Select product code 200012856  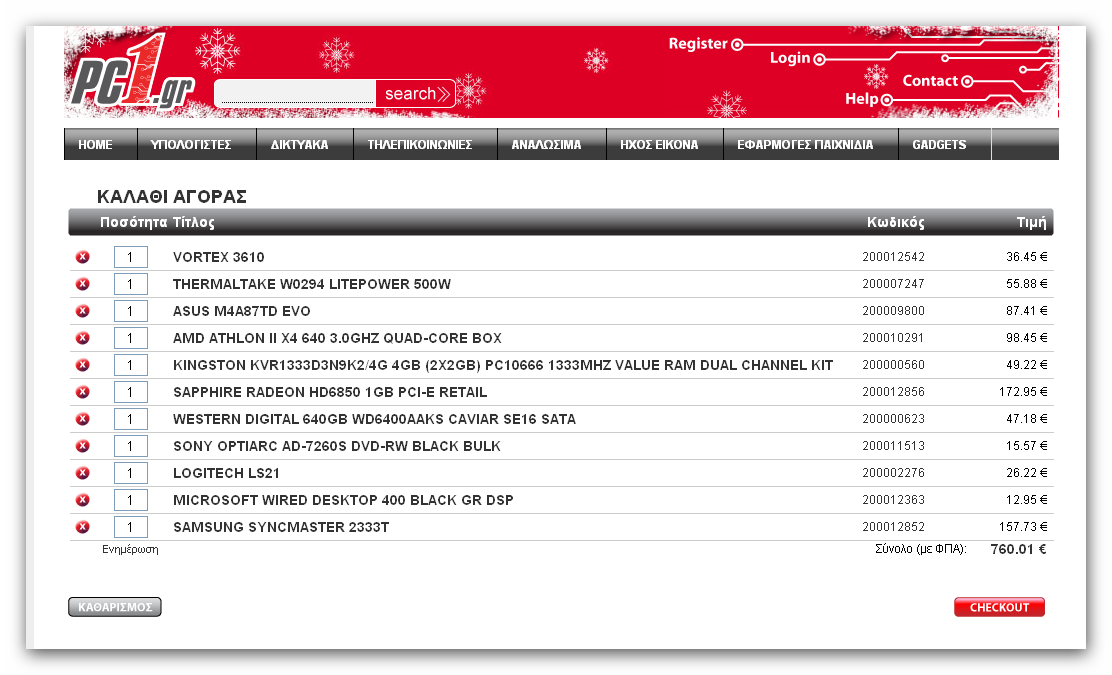point(894,391)
